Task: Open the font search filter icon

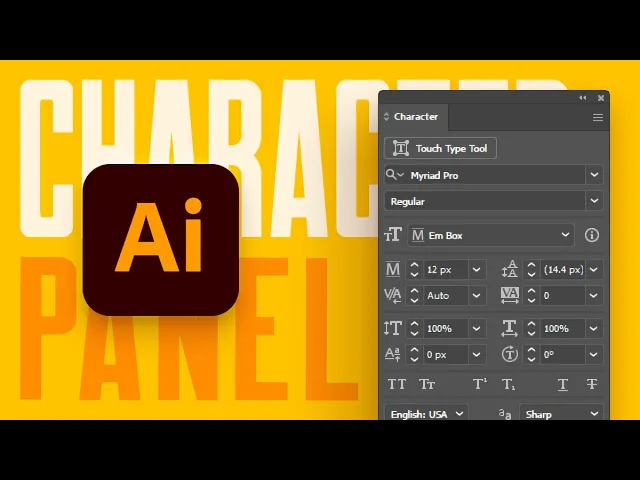Action: [394, 175]
